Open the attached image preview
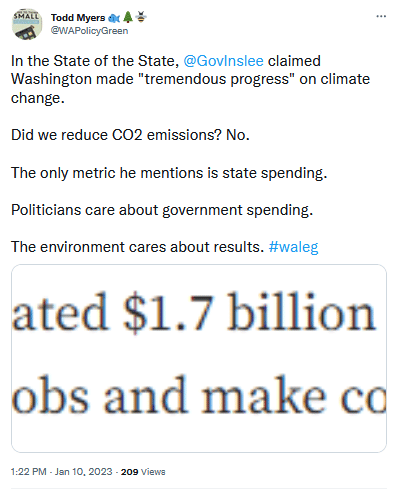Screen dimensions: 396x491 pos(199,358)
